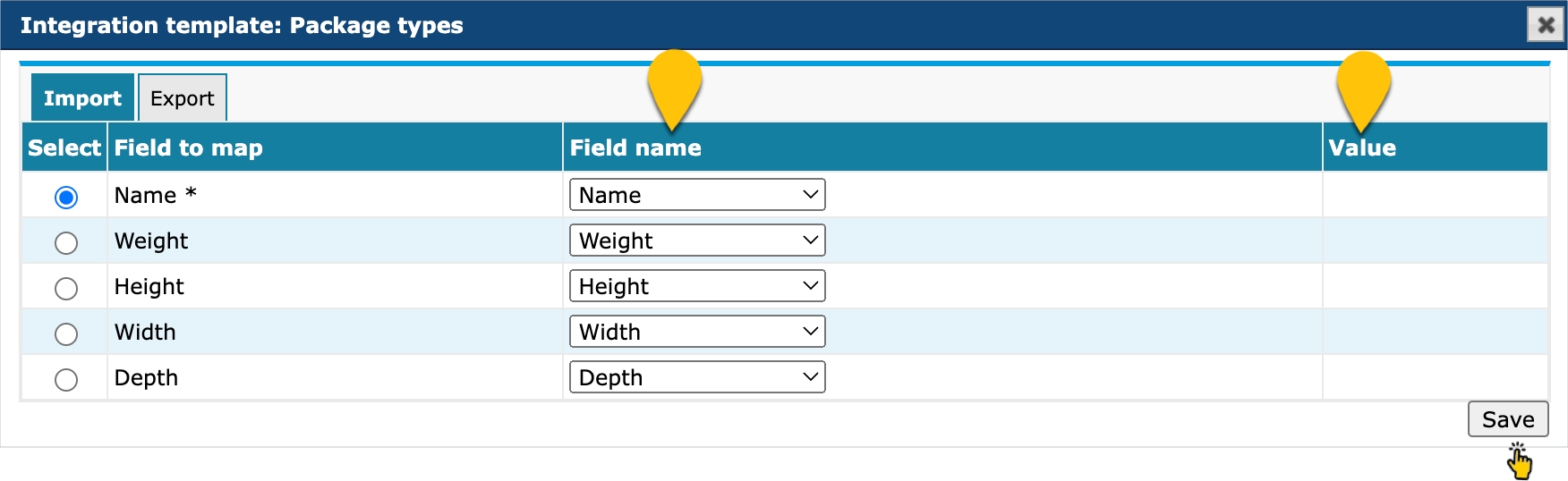Choose the Depth row radio button

tap(66, 379)
